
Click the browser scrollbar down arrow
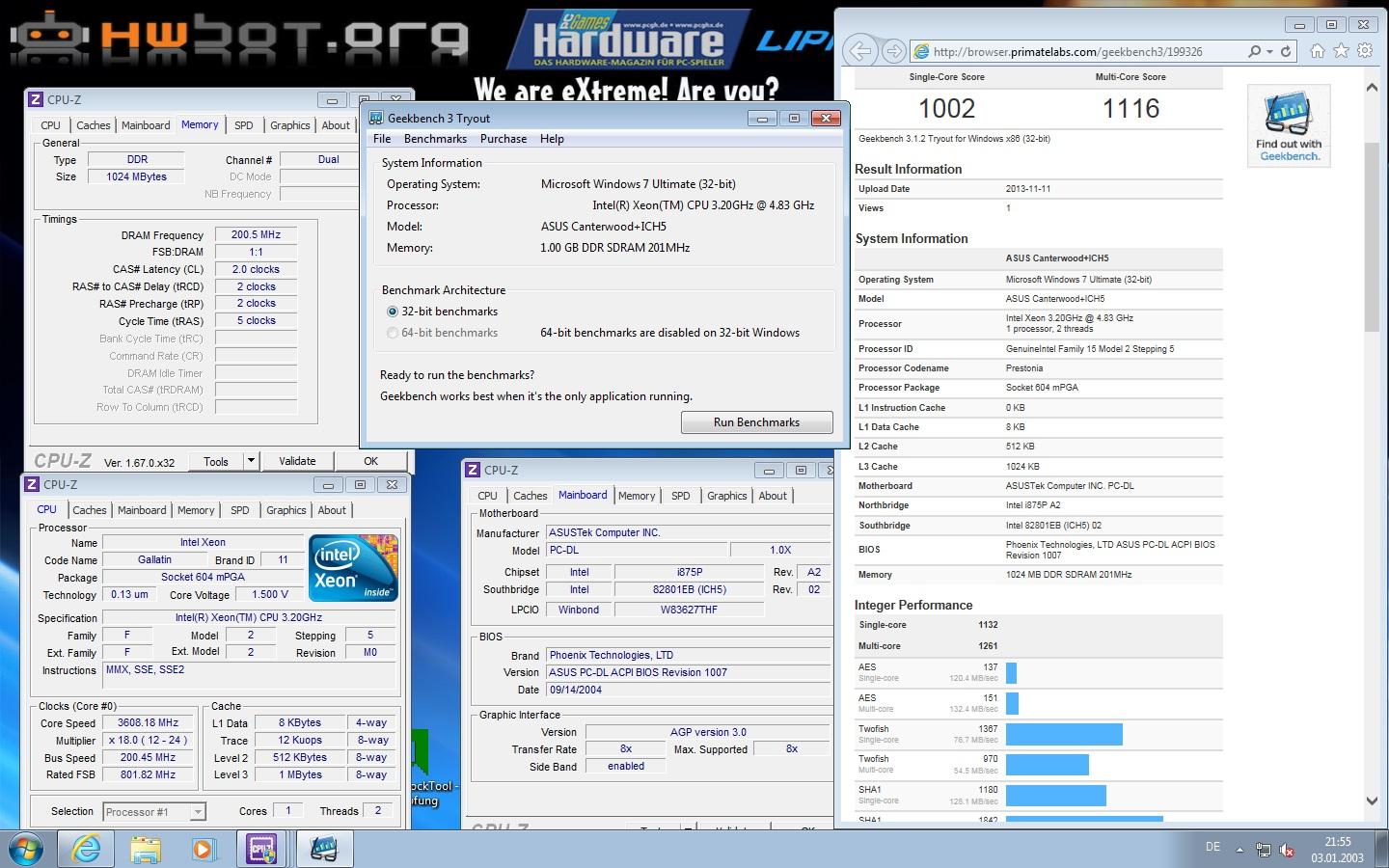(1372, 800)
